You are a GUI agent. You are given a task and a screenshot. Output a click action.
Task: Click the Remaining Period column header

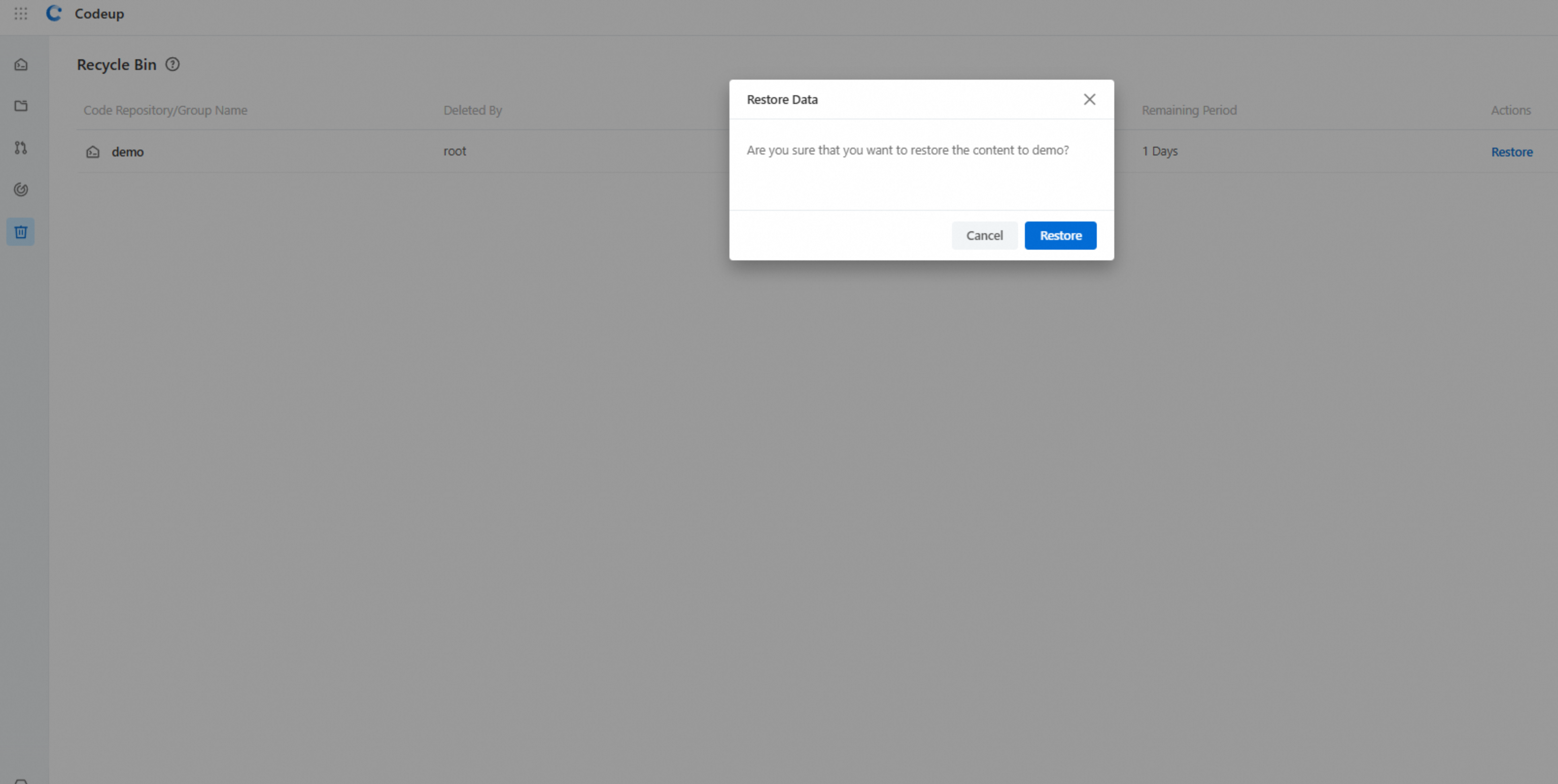click(1188, 110)
